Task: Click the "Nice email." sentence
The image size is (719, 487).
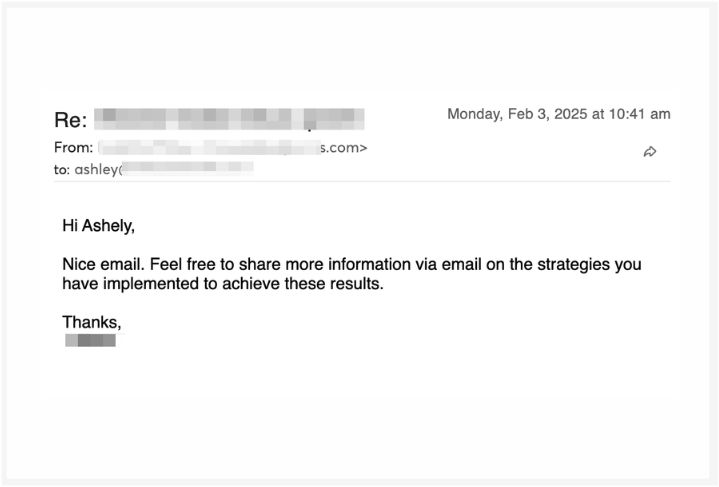Action: 101,265
